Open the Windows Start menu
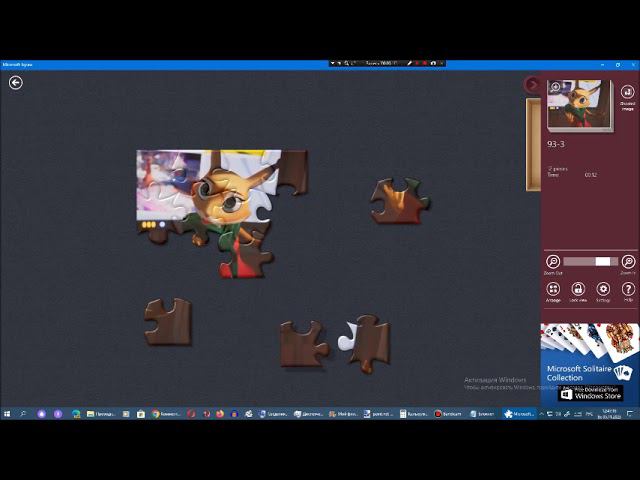The width and height of the screenshot is (640, 480). [7, 414]
